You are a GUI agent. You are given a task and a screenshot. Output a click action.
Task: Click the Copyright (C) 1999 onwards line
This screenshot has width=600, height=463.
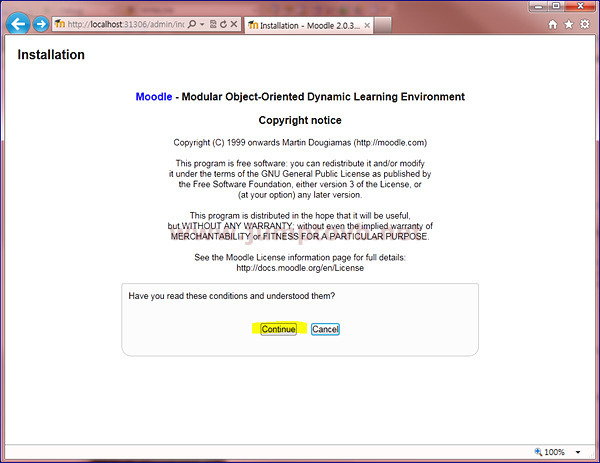click(x=300, y=143)
